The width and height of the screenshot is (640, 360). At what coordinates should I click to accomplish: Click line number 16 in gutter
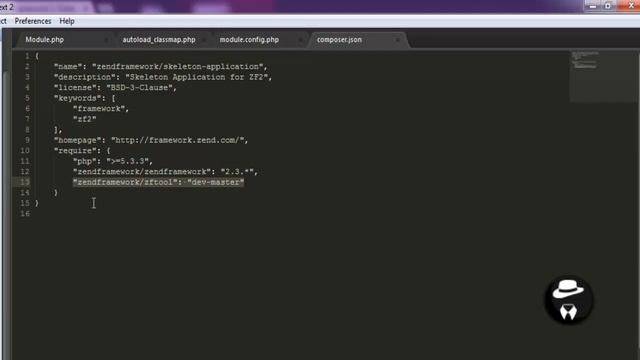point(25,214)
